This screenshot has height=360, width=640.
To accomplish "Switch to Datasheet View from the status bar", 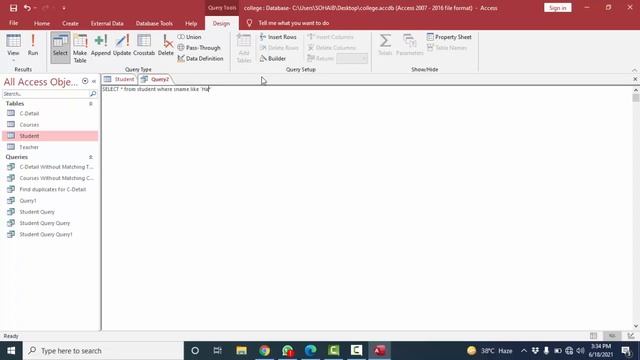I will tap(593, 336).
